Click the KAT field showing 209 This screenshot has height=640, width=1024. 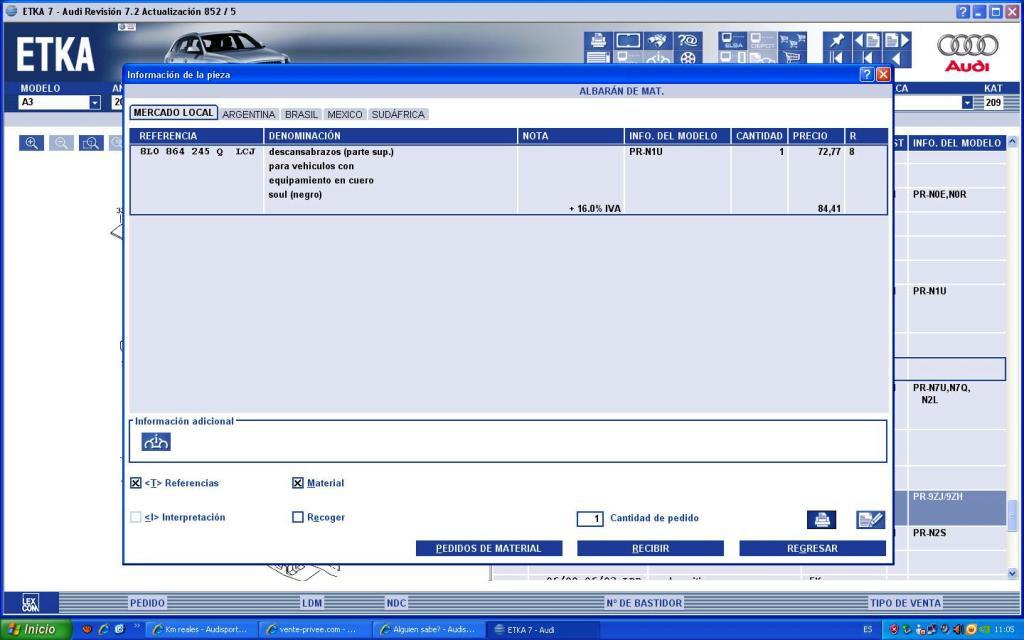pos(993,103)
